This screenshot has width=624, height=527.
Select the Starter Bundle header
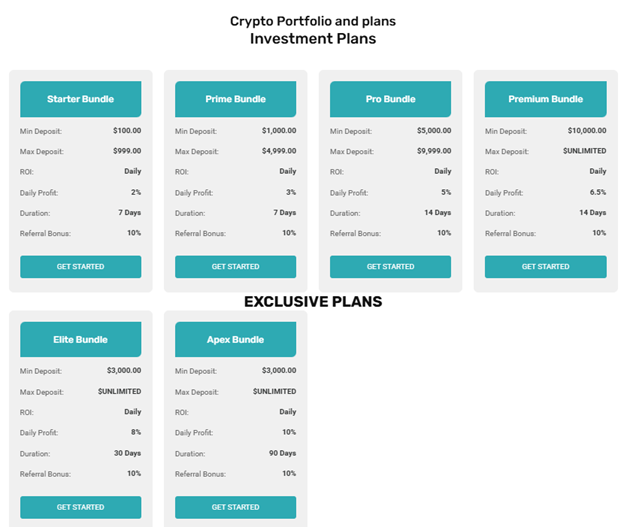[x=80, y=100]
